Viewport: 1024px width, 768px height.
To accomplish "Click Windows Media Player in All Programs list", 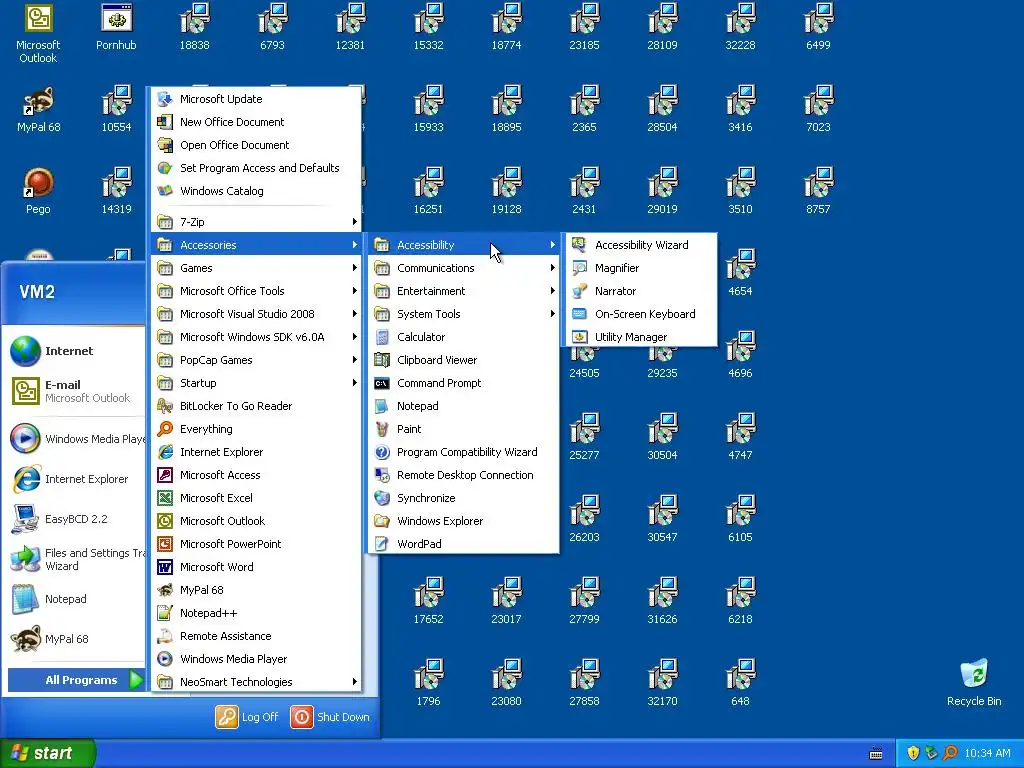I will (x=256, y=659).
